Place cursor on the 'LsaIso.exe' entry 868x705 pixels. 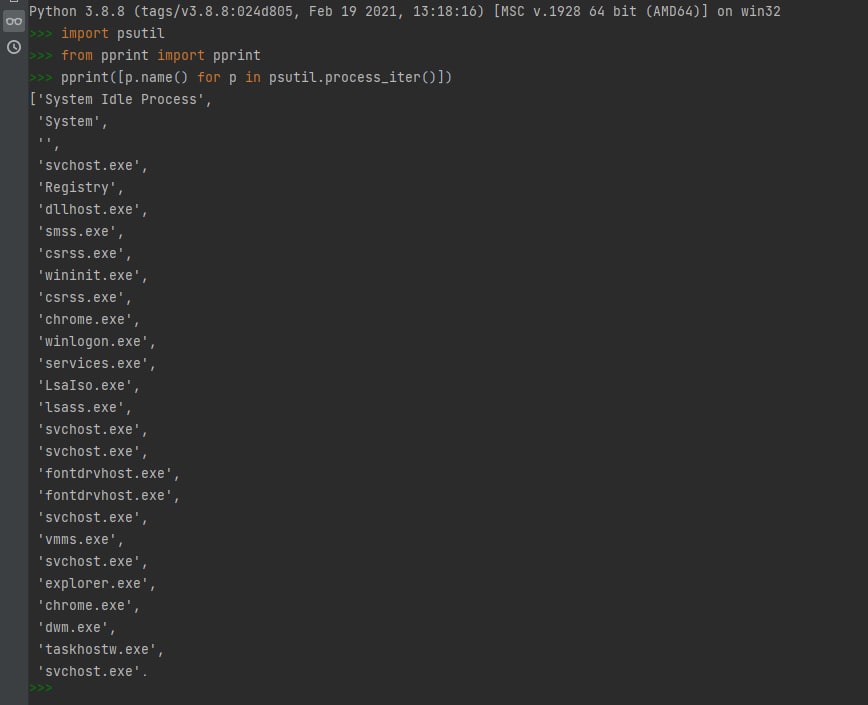pos(88,385)
